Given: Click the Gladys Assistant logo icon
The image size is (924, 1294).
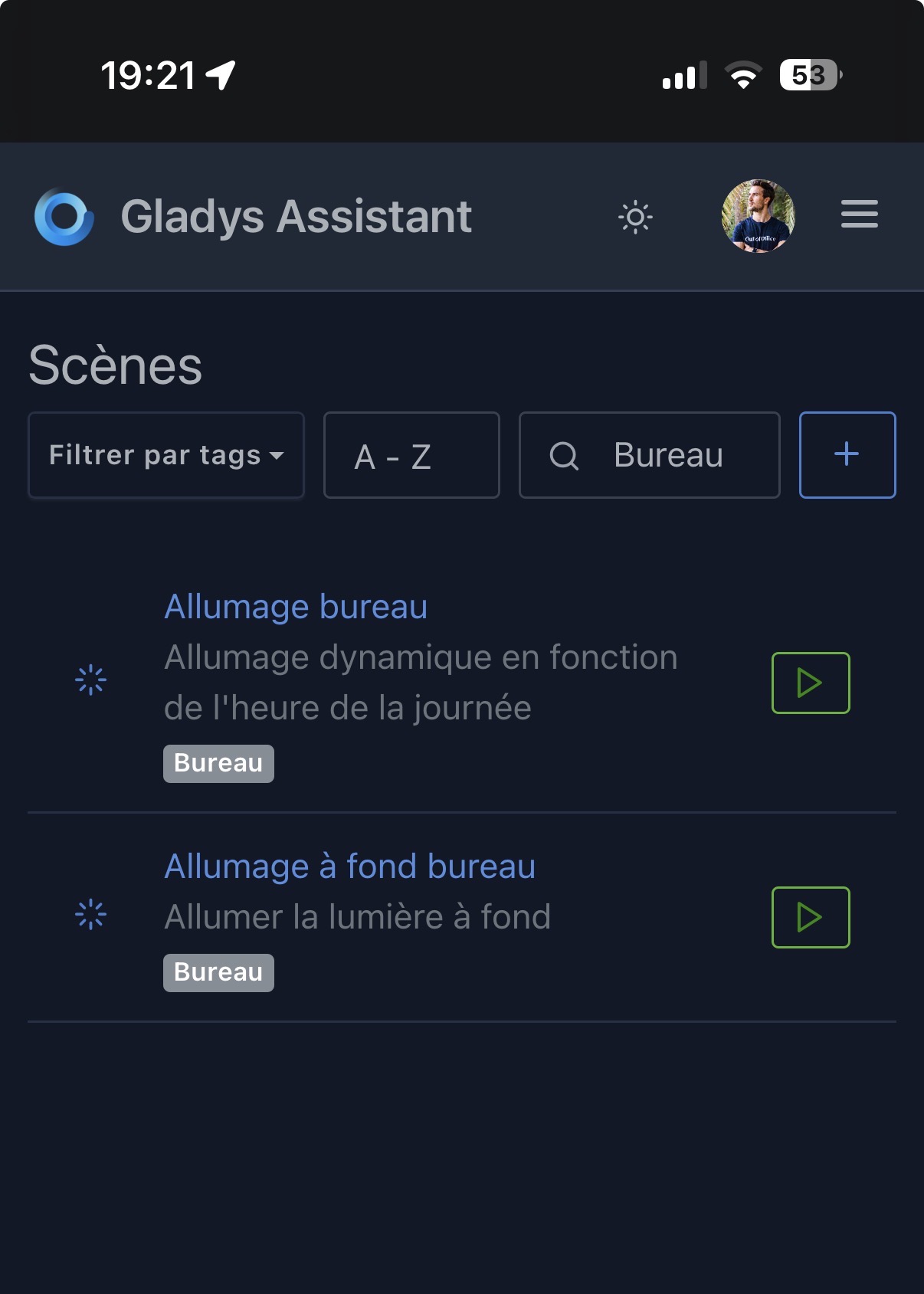Looking at the screenshot, I should 64,217.
